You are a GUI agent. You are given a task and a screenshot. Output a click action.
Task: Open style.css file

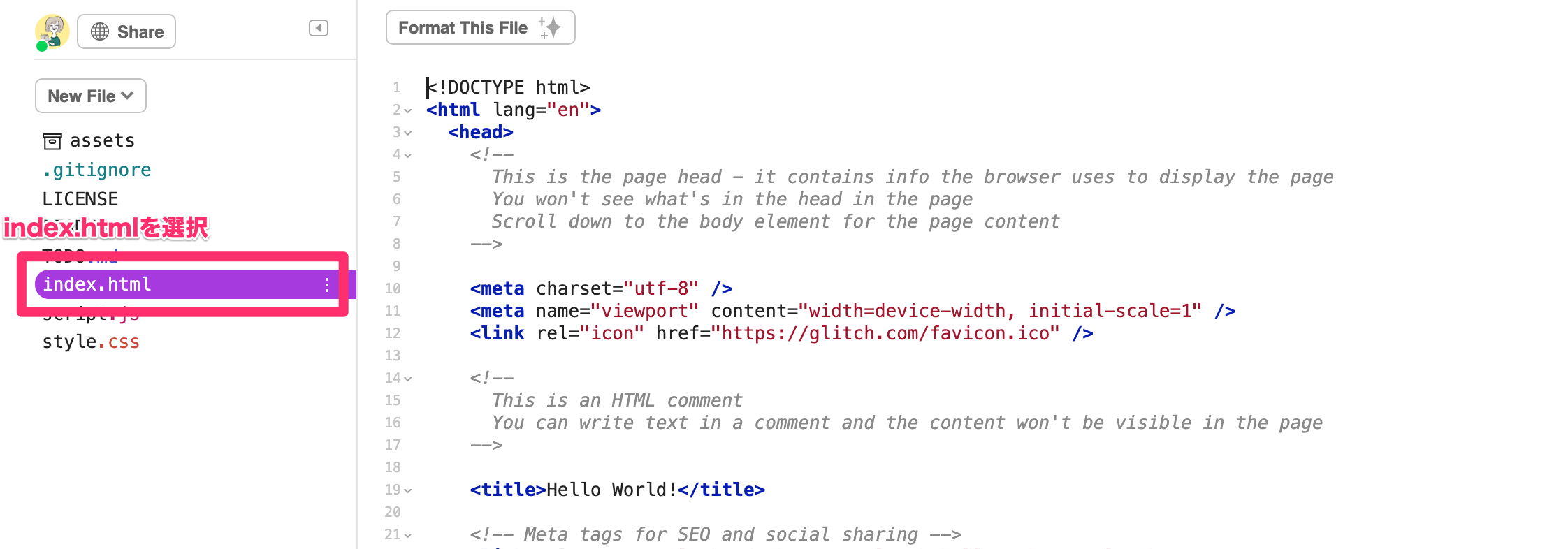(x=91, y=342)
